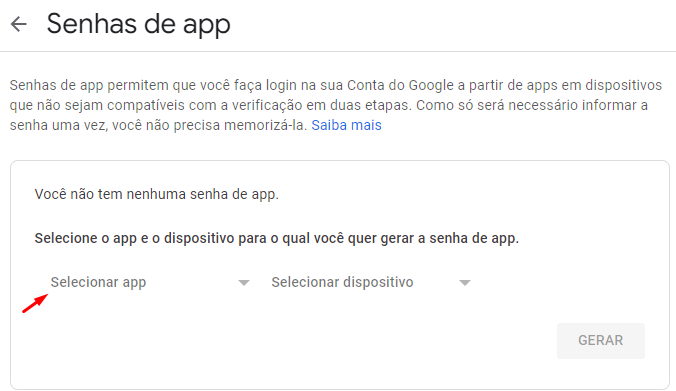Open the Selecionar app dropdown
The width and height of the screenshot is (676, 391).
coord(150,282)
